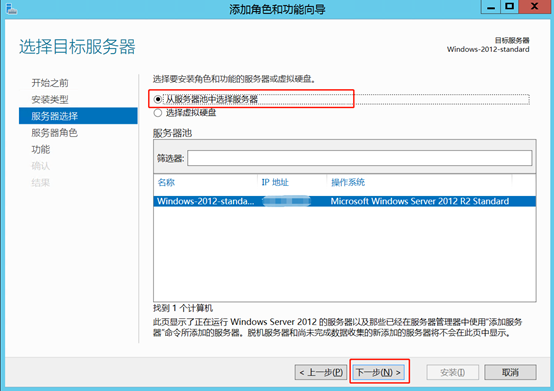The height and width of the screenshot is (391, 554).
Task: Cancel the wizard with the 取消 button
Action: coord(510,372)
